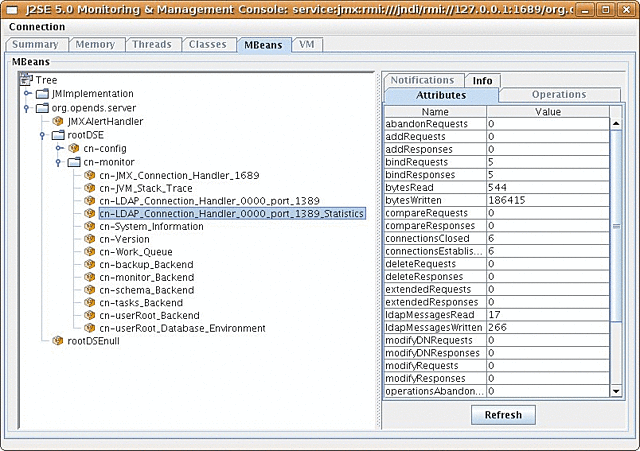Image resolution: width=640 pixels, height=451 pixels.
Task: Select the cn-JVM_Stack_Trace tree item label
Action: 146,188
